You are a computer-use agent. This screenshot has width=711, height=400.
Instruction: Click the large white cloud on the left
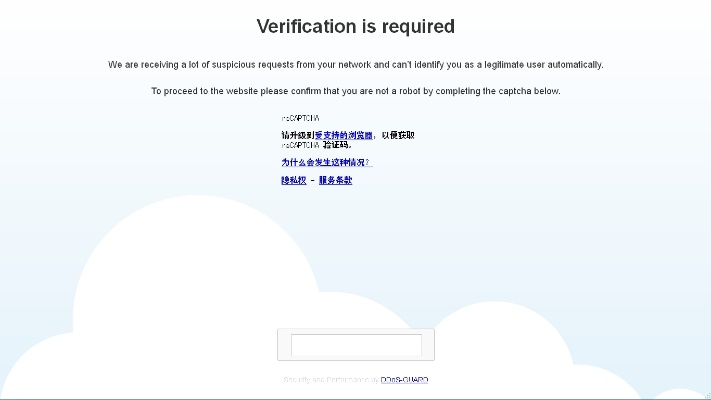(x=150, y=300)
